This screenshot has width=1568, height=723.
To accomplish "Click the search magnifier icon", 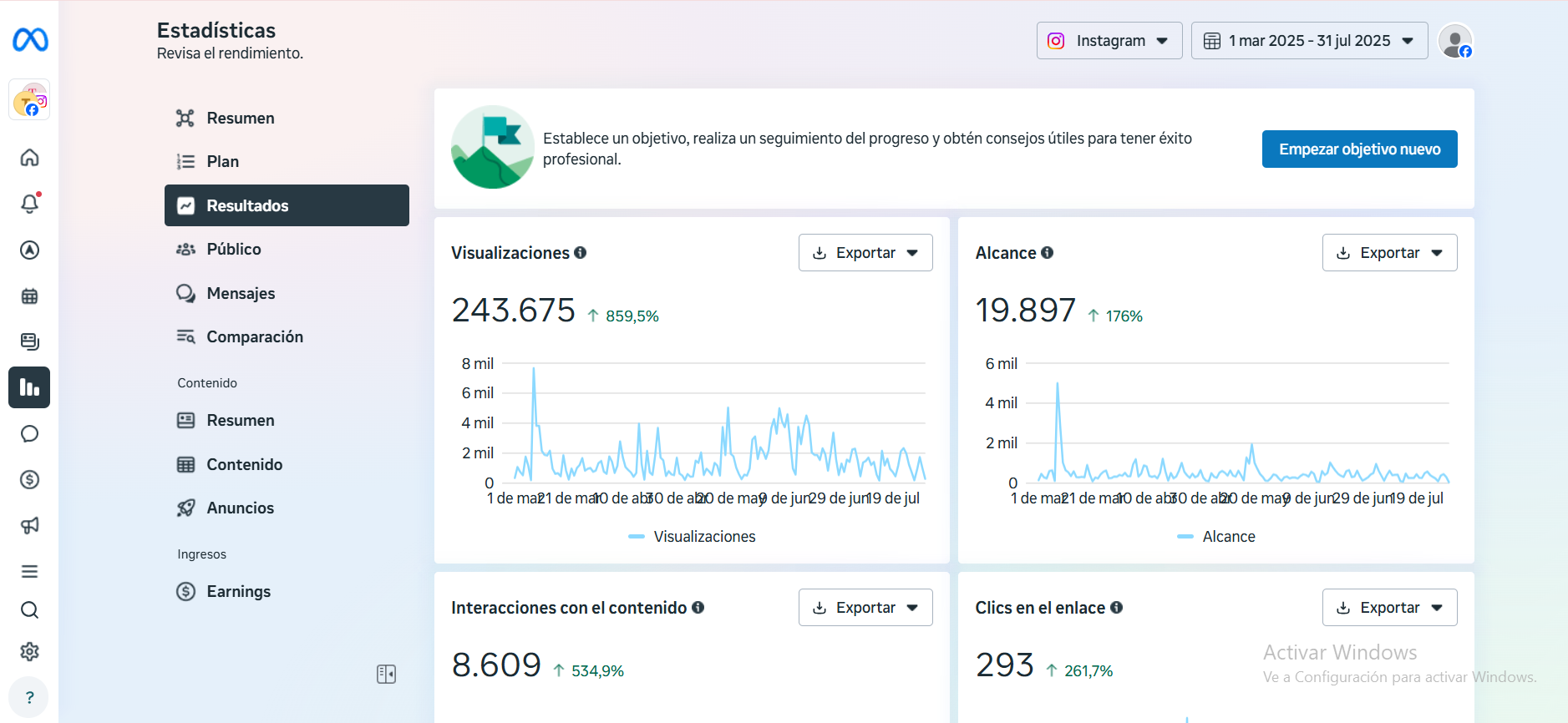I will pos(29,610).
